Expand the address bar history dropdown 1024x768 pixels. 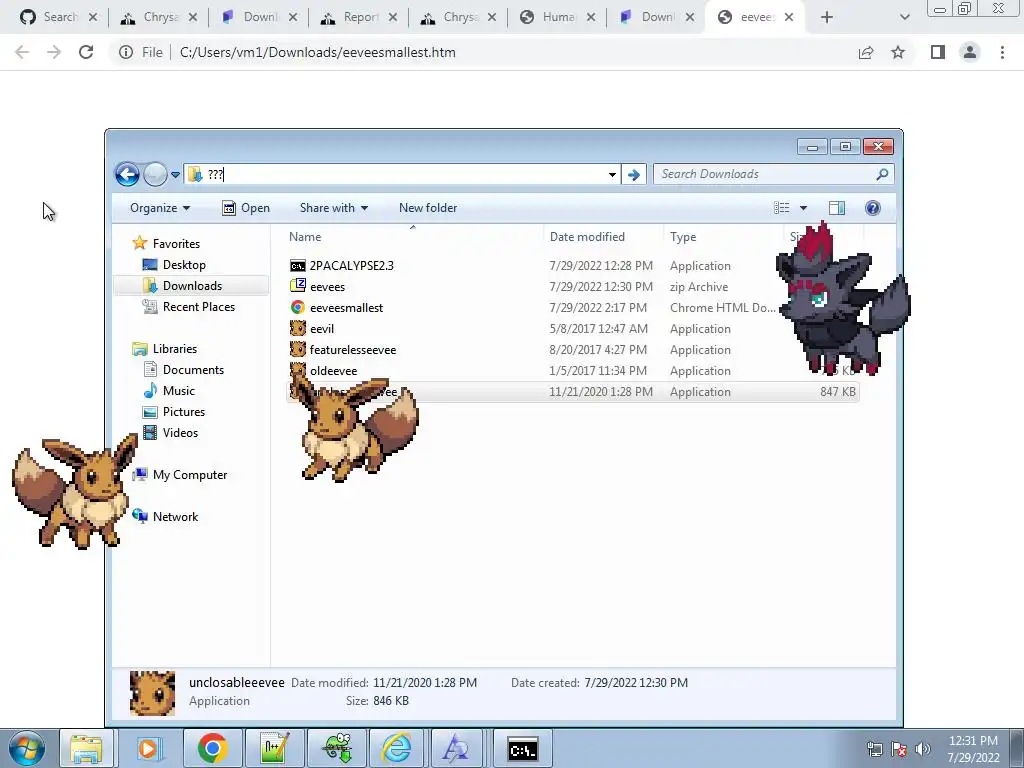tap(612, 174)
